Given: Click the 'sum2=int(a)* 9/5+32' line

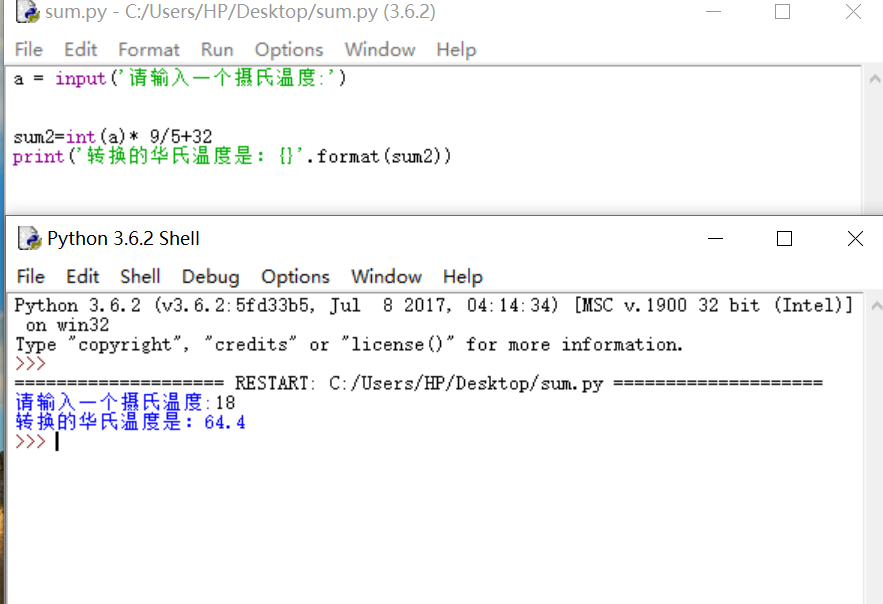Looking at the screenshot, I should [113, 136].
